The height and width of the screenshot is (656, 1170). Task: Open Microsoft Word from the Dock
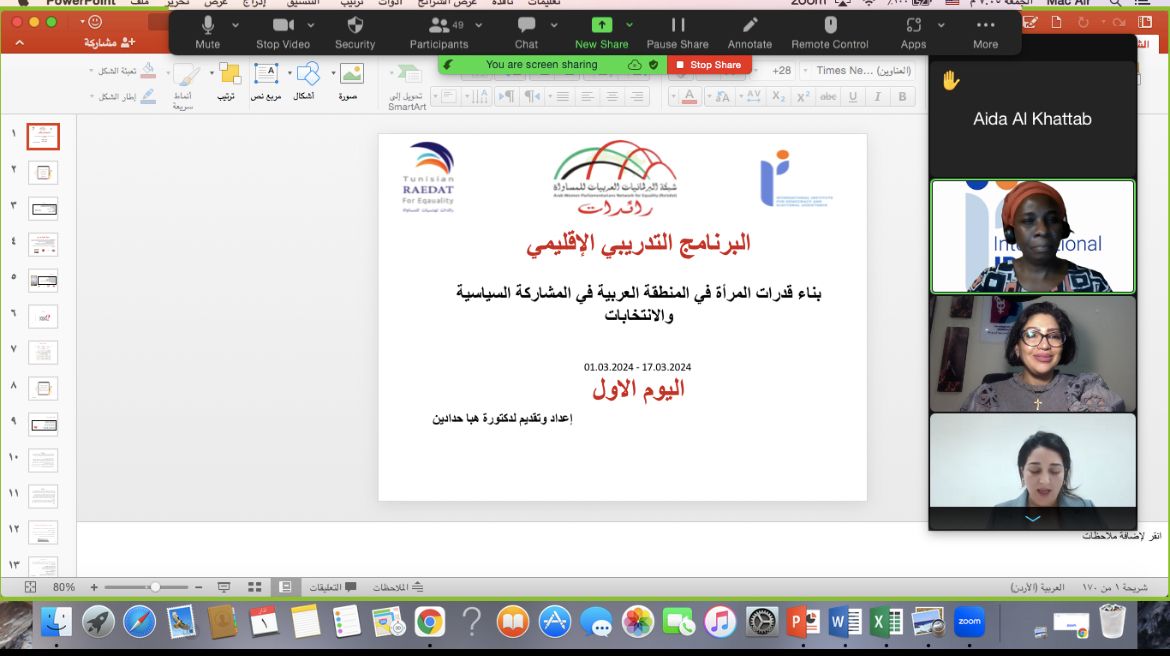pos(845,621)
